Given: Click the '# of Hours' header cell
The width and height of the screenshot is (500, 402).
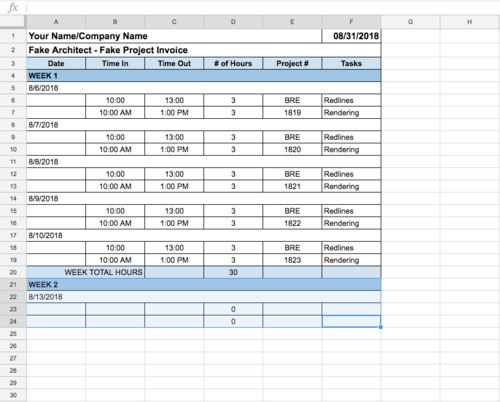Looking at the screenshot, I should pyautogui.click(x=233, y=63).
